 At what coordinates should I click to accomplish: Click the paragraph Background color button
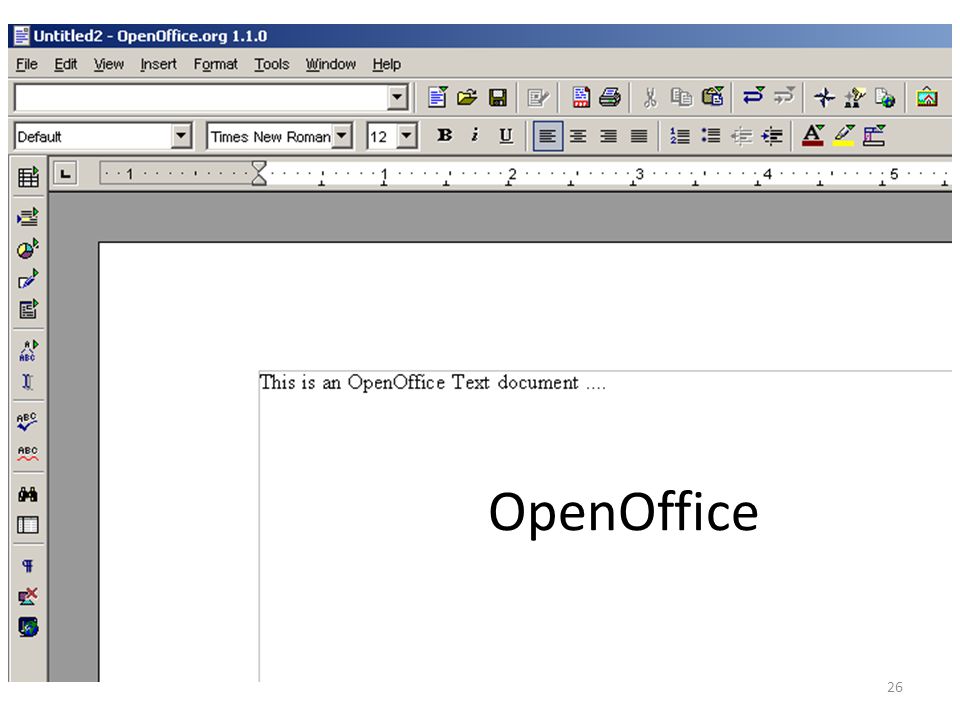click(x=874, y=135)
